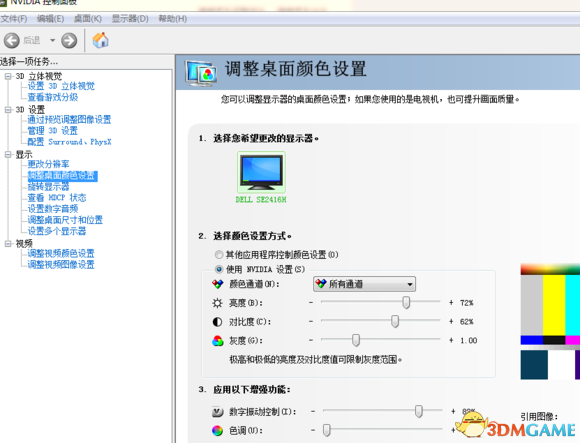Open 调整视频颜色设置 link
580x443 pixels.
click(x=61, y=253)
